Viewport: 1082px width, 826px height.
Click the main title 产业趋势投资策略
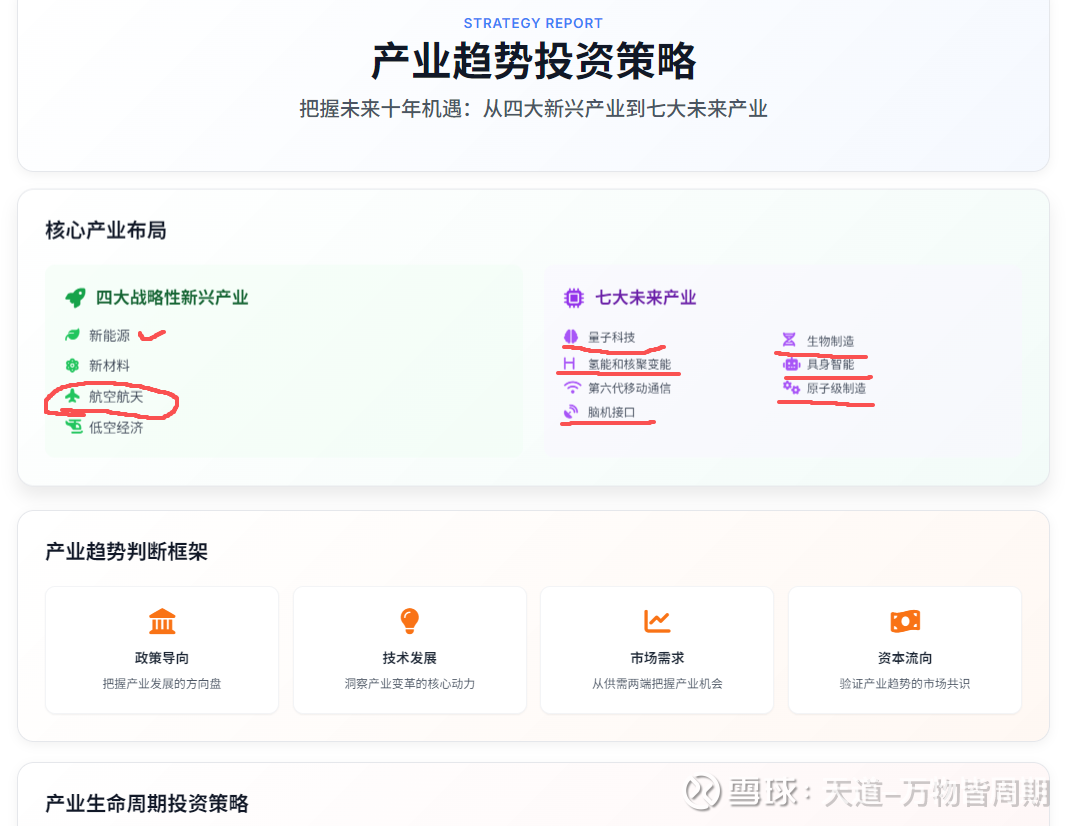coord(533,61)
